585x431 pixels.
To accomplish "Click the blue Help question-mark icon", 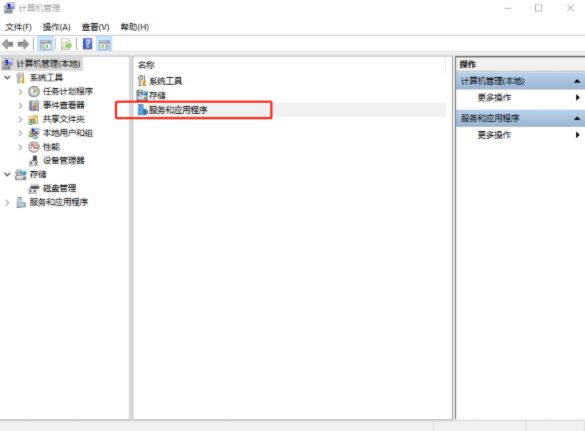I will click(87, 44).
